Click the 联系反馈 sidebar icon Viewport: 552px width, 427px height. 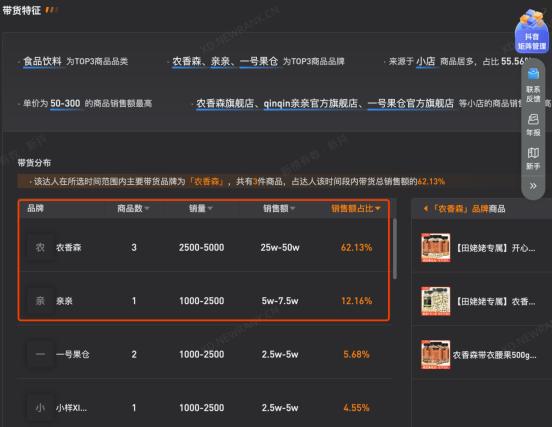533,85
